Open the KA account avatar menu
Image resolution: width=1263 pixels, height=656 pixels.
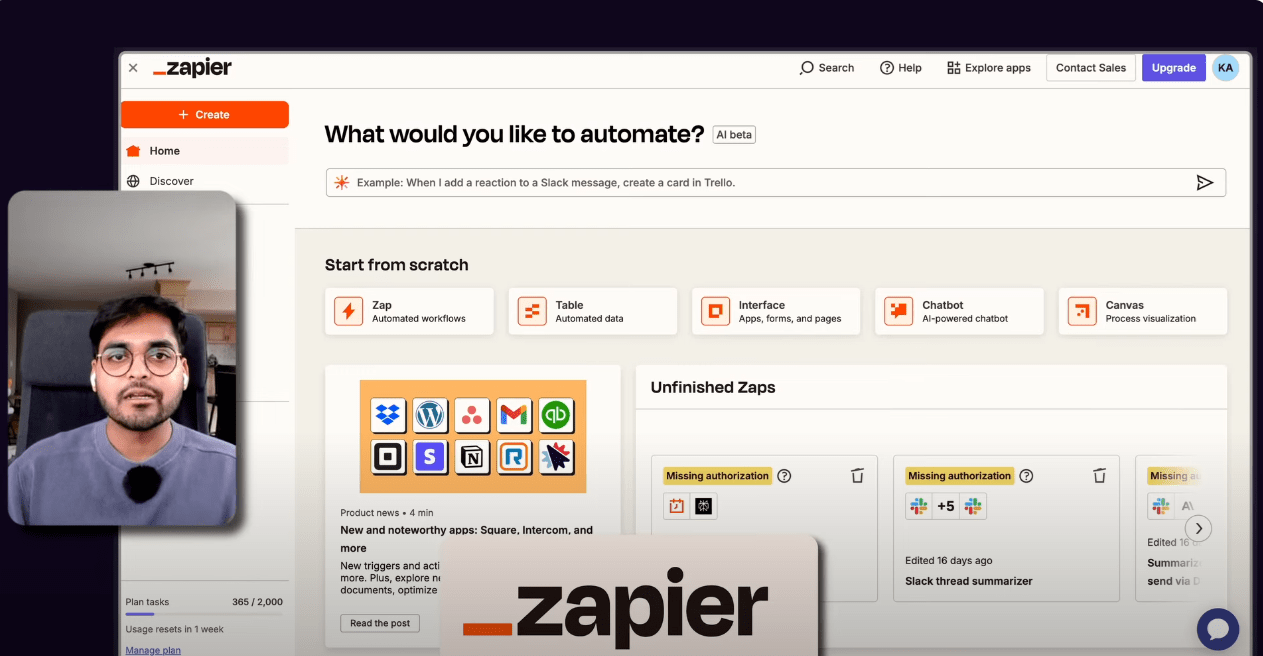(1225, 68)
